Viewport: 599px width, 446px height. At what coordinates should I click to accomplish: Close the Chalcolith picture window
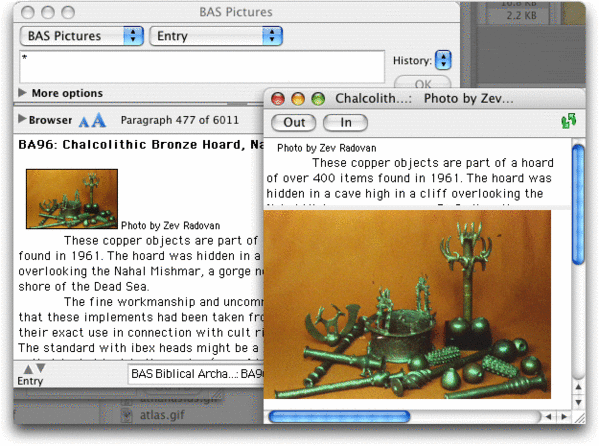[x=278, y=99]
